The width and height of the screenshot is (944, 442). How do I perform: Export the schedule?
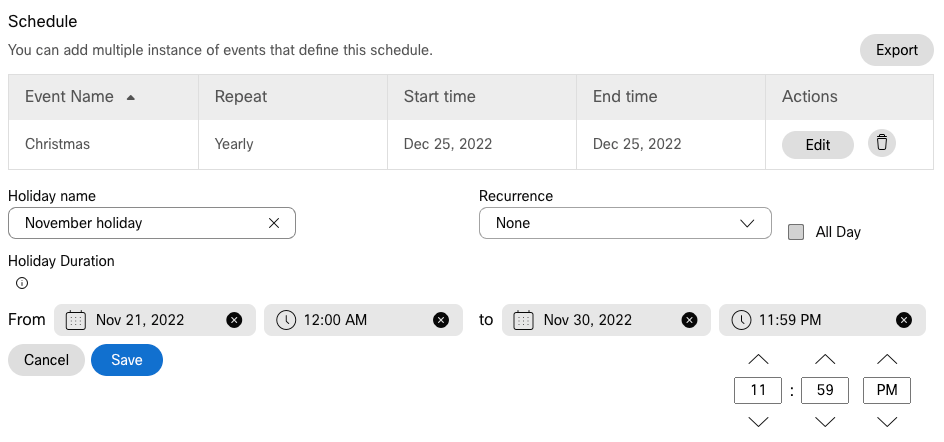pos(896,50)
